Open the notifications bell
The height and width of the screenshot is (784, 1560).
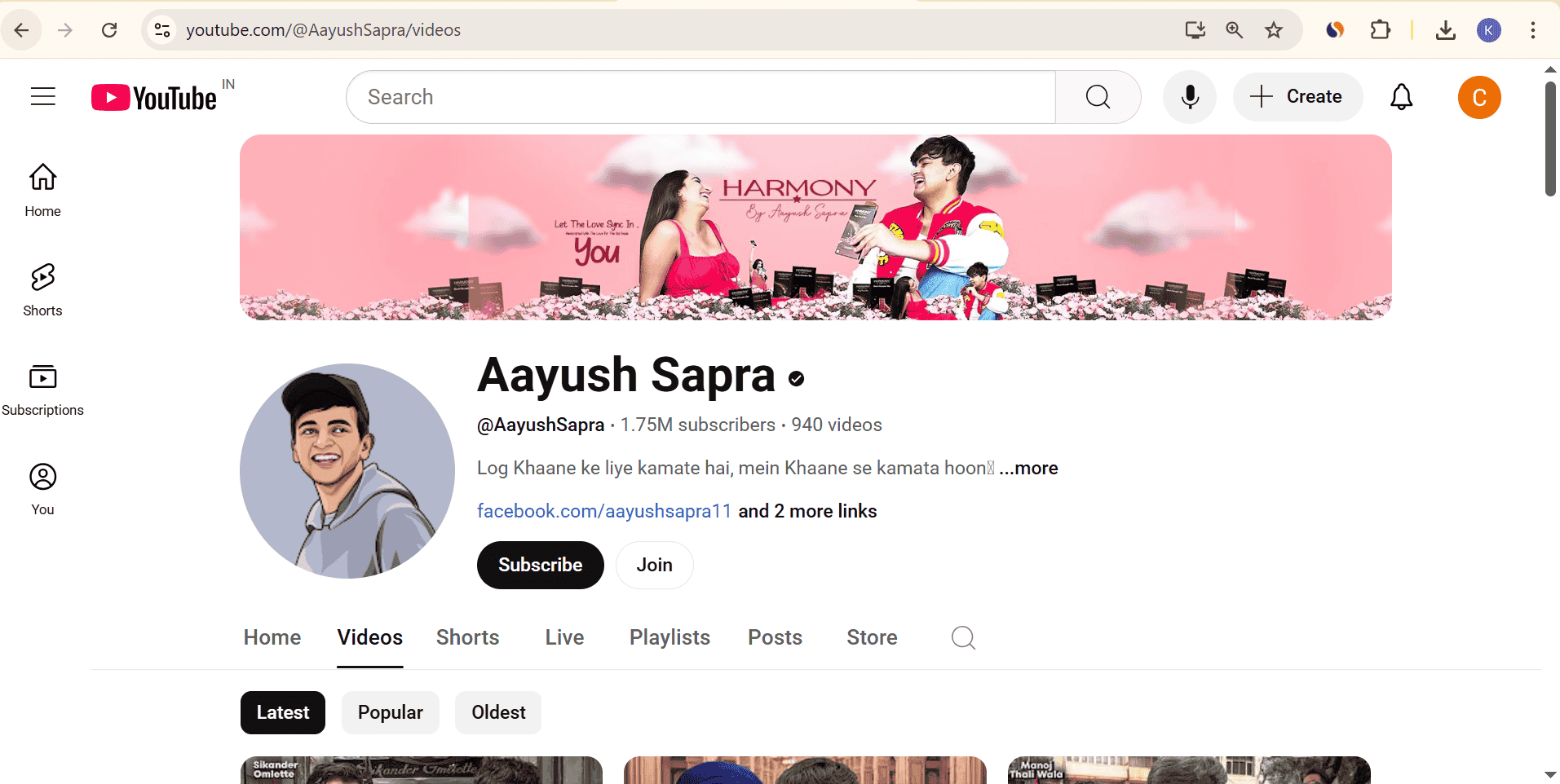(x=1401, y=97)
